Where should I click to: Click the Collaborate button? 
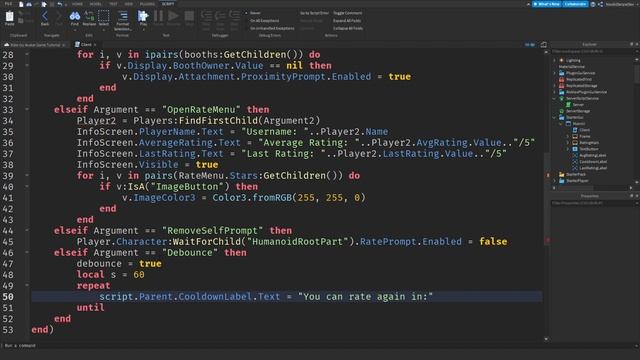pos(575,4)
